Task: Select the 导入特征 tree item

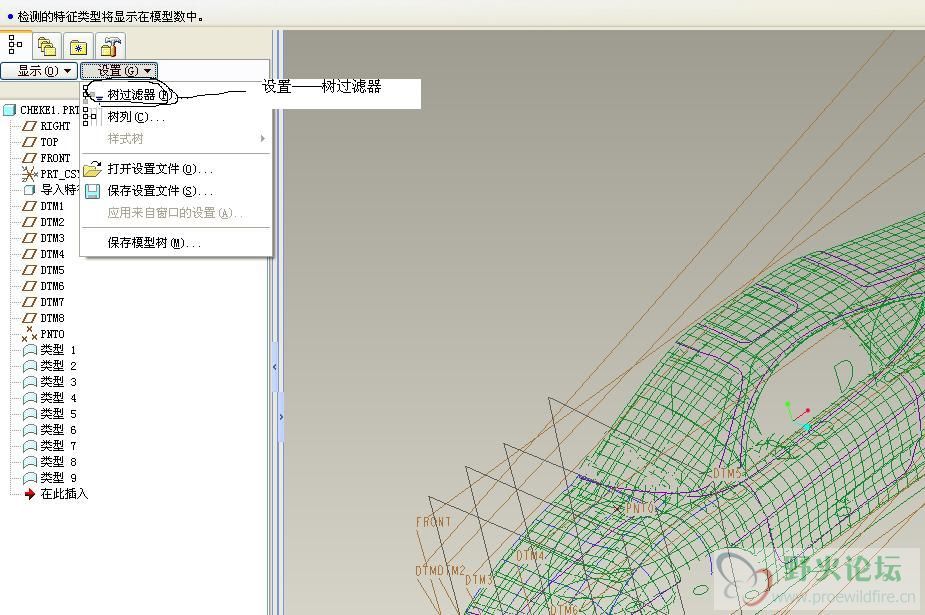Action: coord(60,190)
